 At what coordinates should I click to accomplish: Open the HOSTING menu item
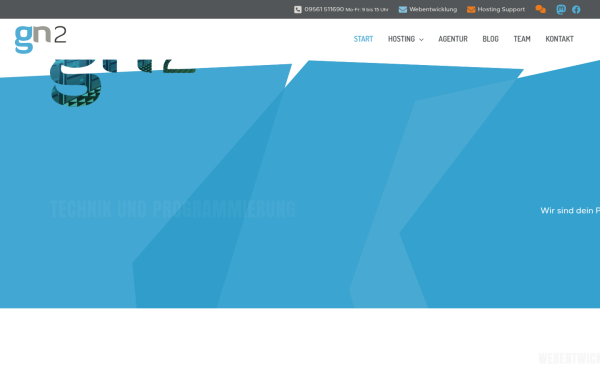point(401,39)
